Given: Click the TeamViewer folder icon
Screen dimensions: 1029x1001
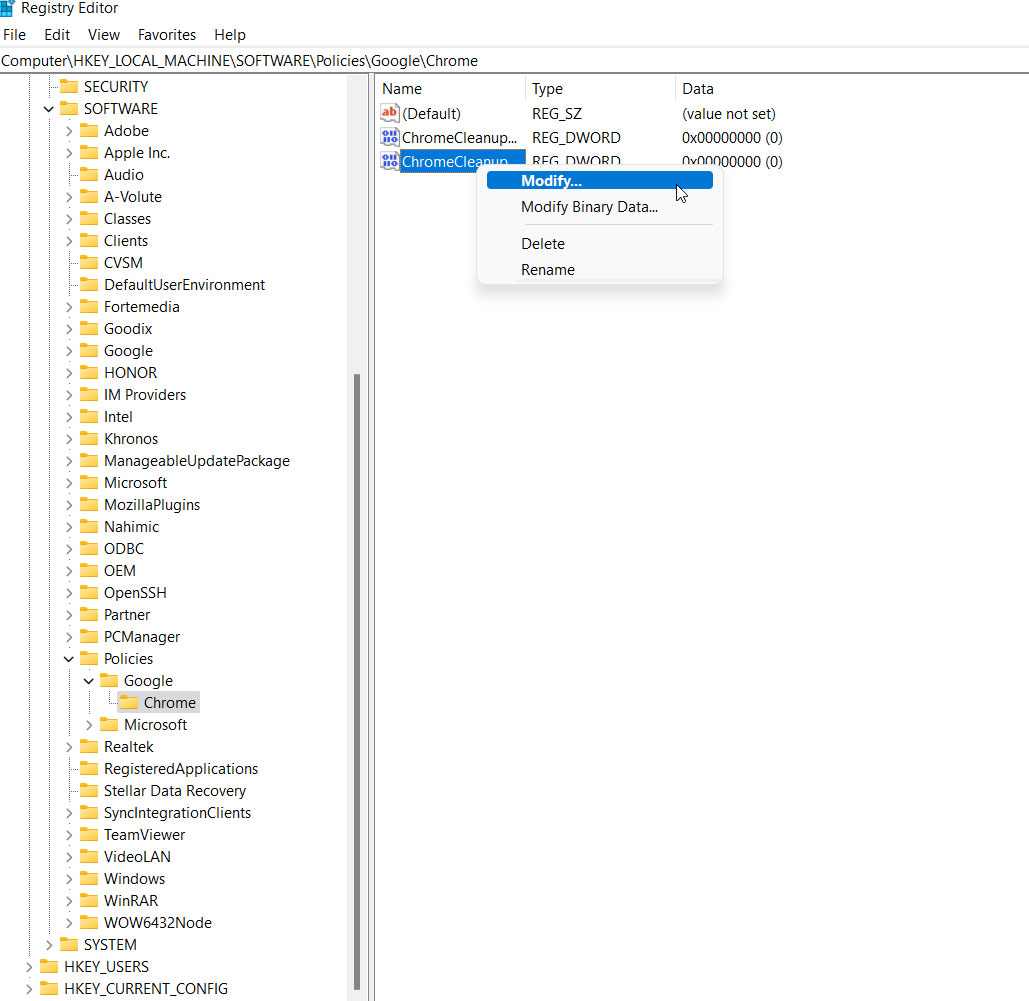Looking at the screenshot, I should (x=89, y=835).
